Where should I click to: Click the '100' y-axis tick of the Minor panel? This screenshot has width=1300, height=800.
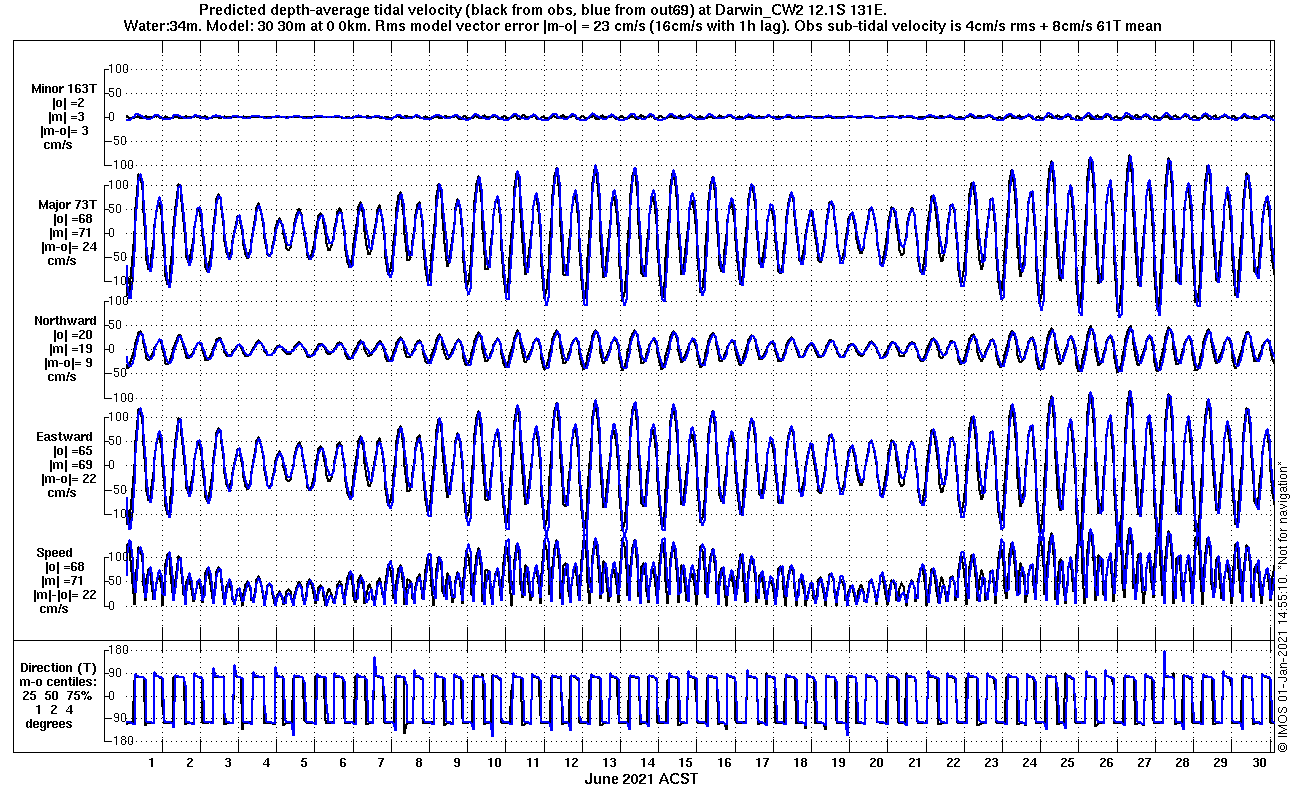[x=118, y=68]
